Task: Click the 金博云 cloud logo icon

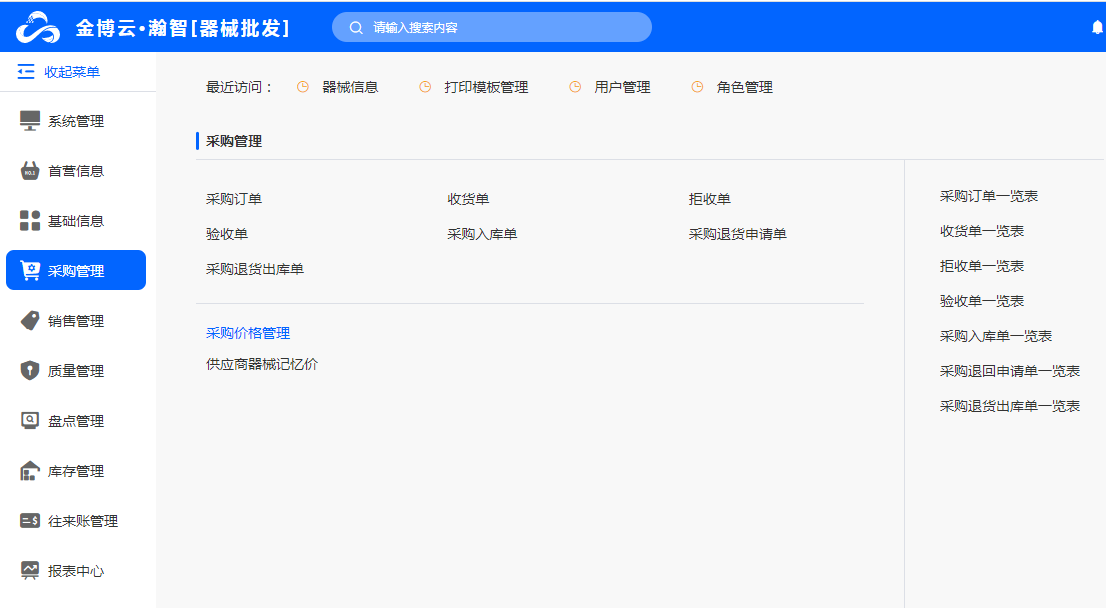Action: [37, 27]
